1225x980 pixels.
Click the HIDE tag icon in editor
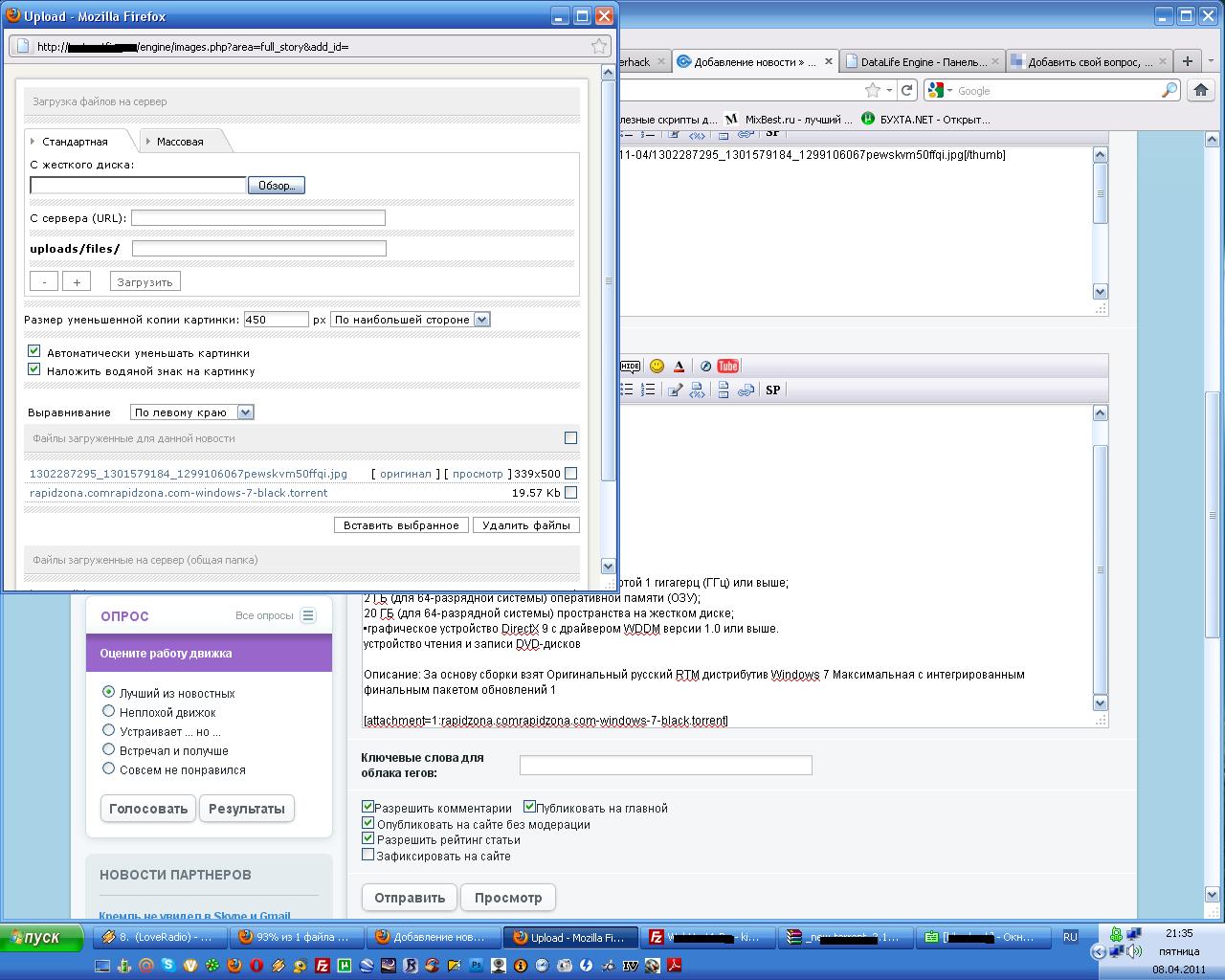pyautogui.click(x=630, y=366)
